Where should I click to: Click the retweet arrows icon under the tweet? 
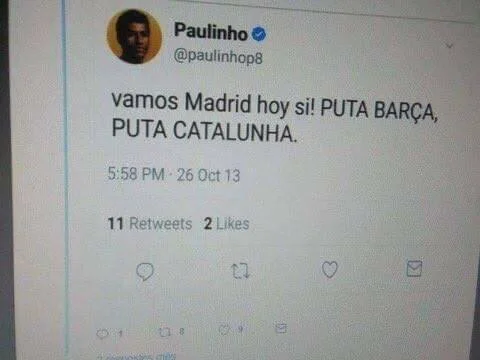[240, 271]
